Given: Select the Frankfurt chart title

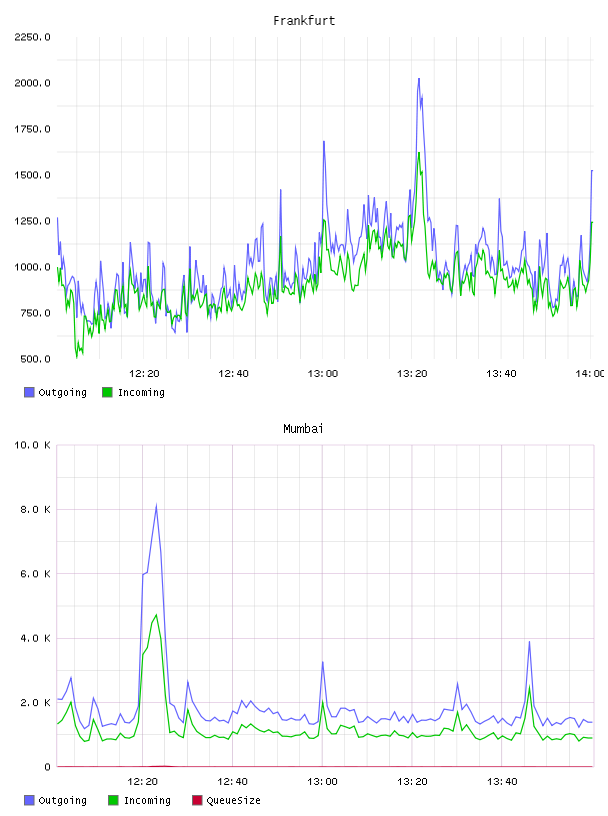Looking at the screenshot, I should tap(304, 21).
